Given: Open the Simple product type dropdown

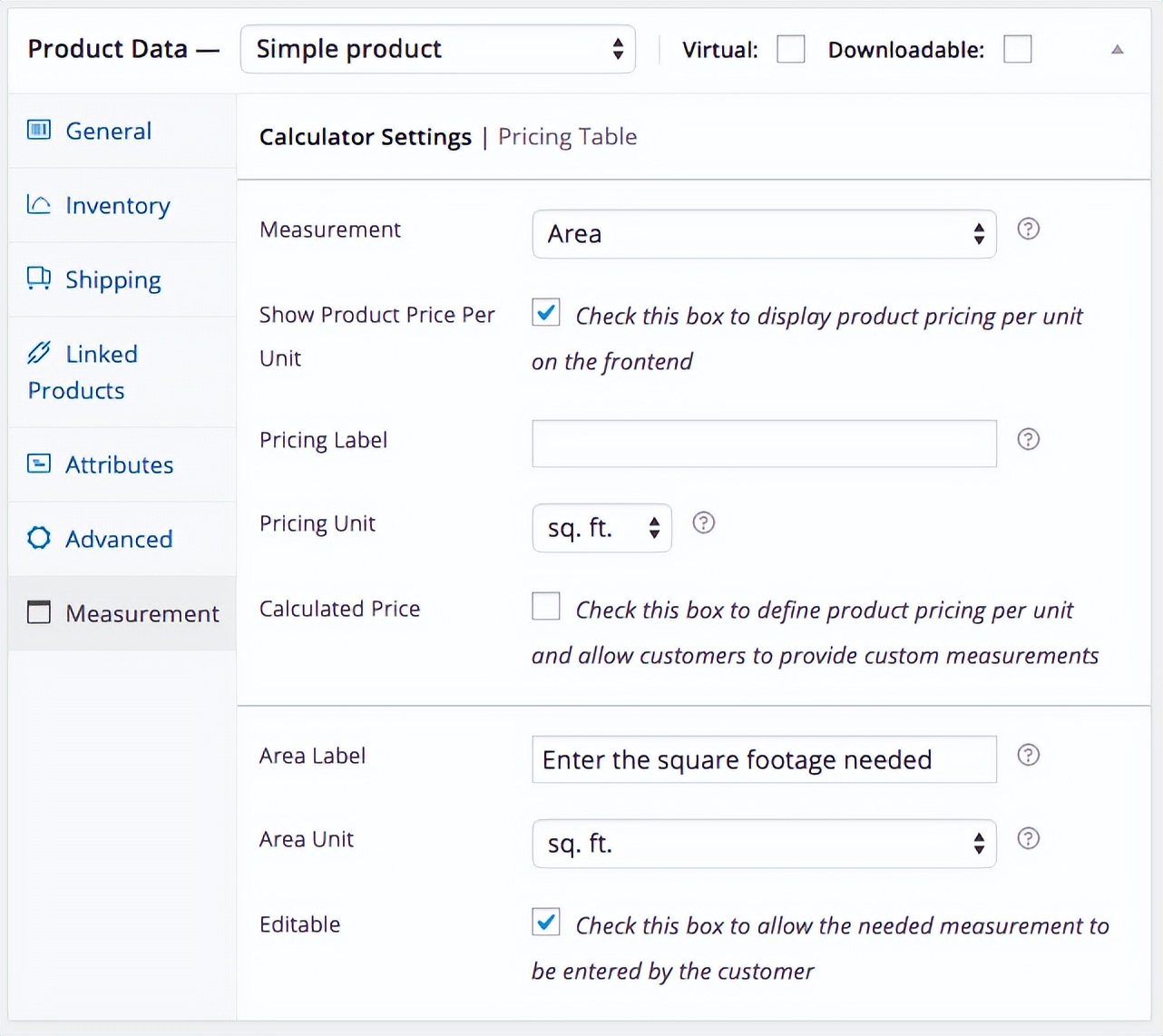Looking at the screenshot, I should point(437,49).
